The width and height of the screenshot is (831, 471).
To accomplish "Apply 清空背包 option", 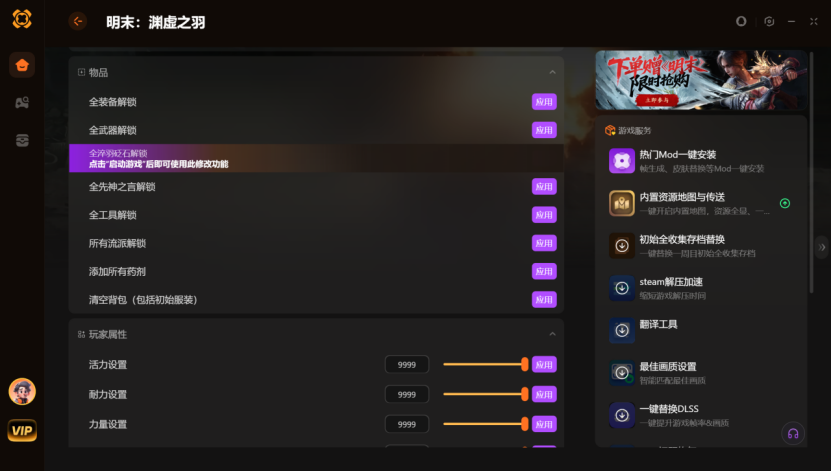I will 544,300.
